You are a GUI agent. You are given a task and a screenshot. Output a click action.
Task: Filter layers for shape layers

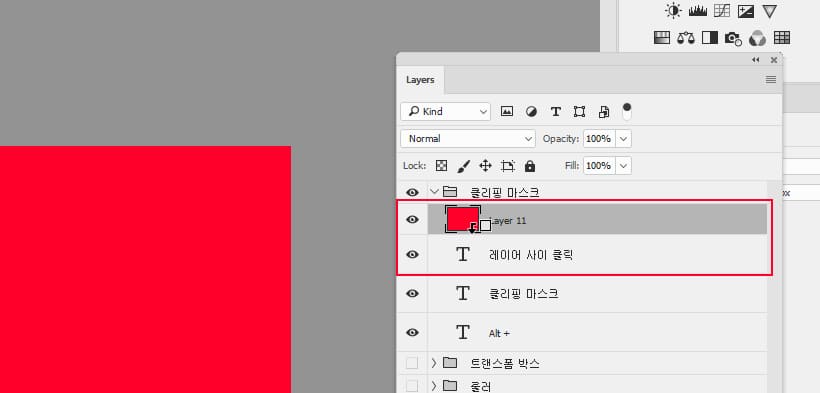579,111
